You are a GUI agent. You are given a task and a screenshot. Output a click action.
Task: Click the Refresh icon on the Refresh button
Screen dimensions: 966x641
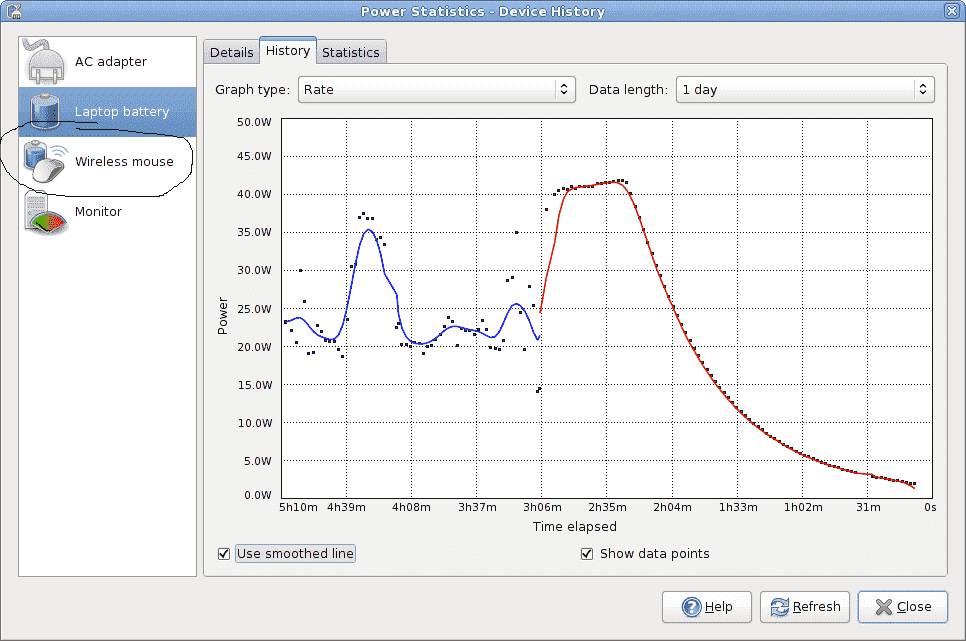[x=779, y=607]
